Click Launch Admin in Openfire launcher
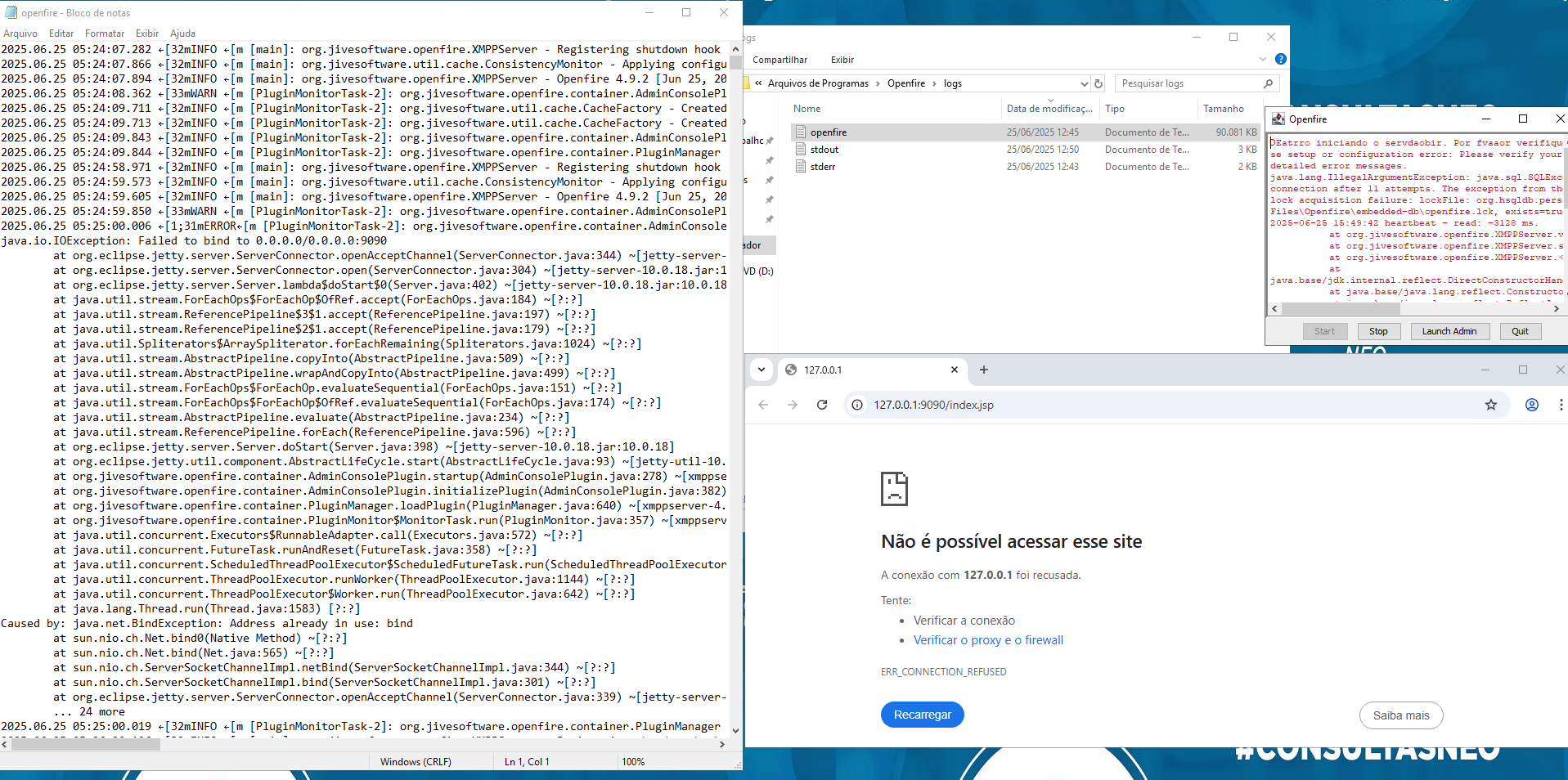The height and width of the screenshot is (780, 1568). 1449,331
